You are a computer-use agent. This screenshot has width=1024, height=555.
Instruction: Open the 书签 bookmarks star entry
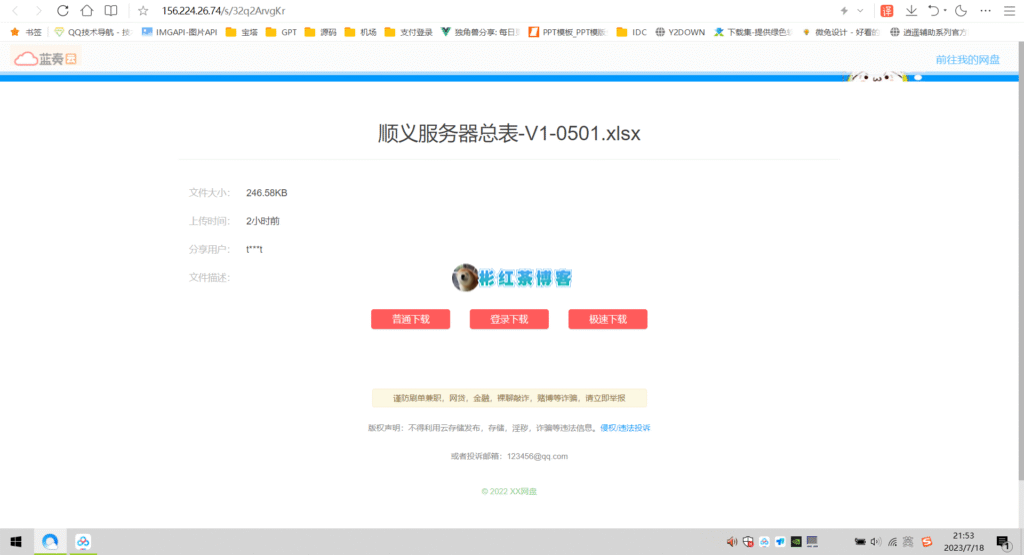(x=26, y=32)
